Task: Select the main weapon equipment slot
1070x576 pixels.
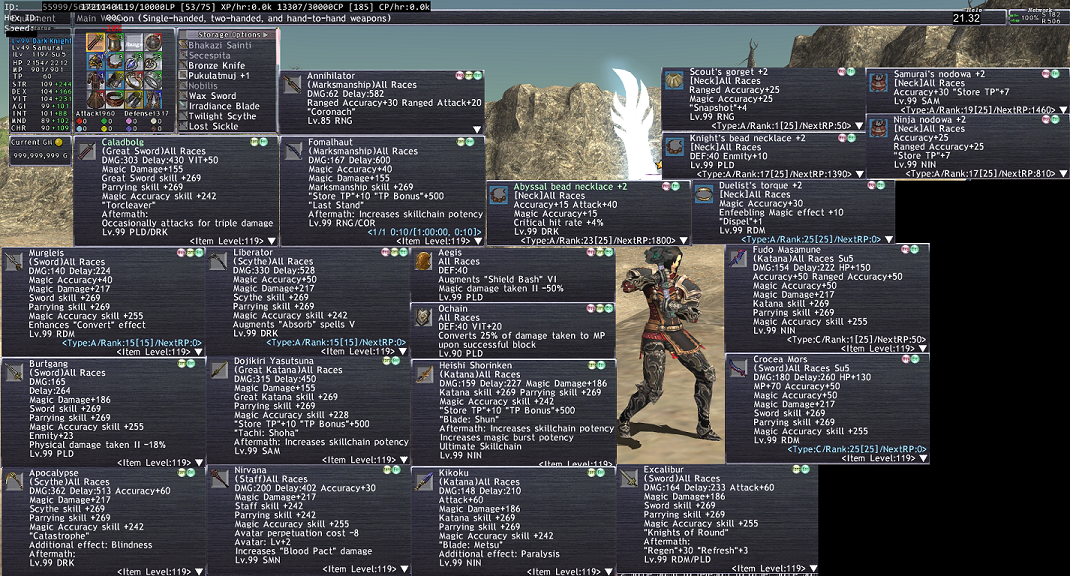Action: [x=96, y=42]
